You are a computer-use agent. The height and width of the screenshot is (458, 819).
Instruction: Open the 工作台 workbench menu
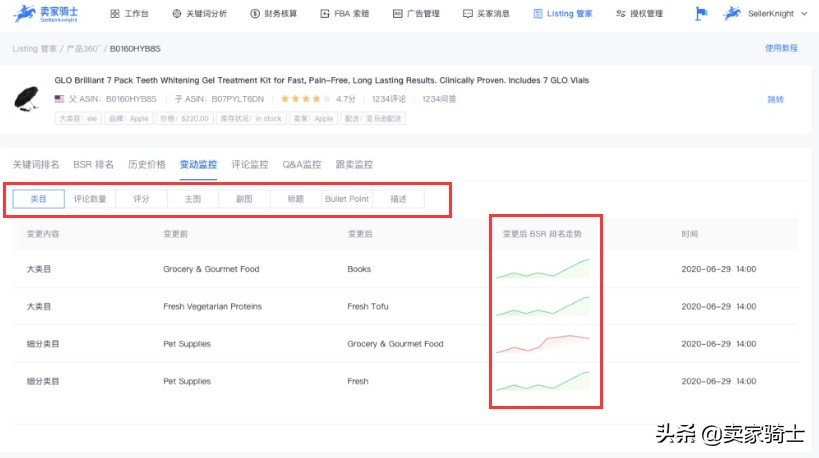tap(130, 14)
